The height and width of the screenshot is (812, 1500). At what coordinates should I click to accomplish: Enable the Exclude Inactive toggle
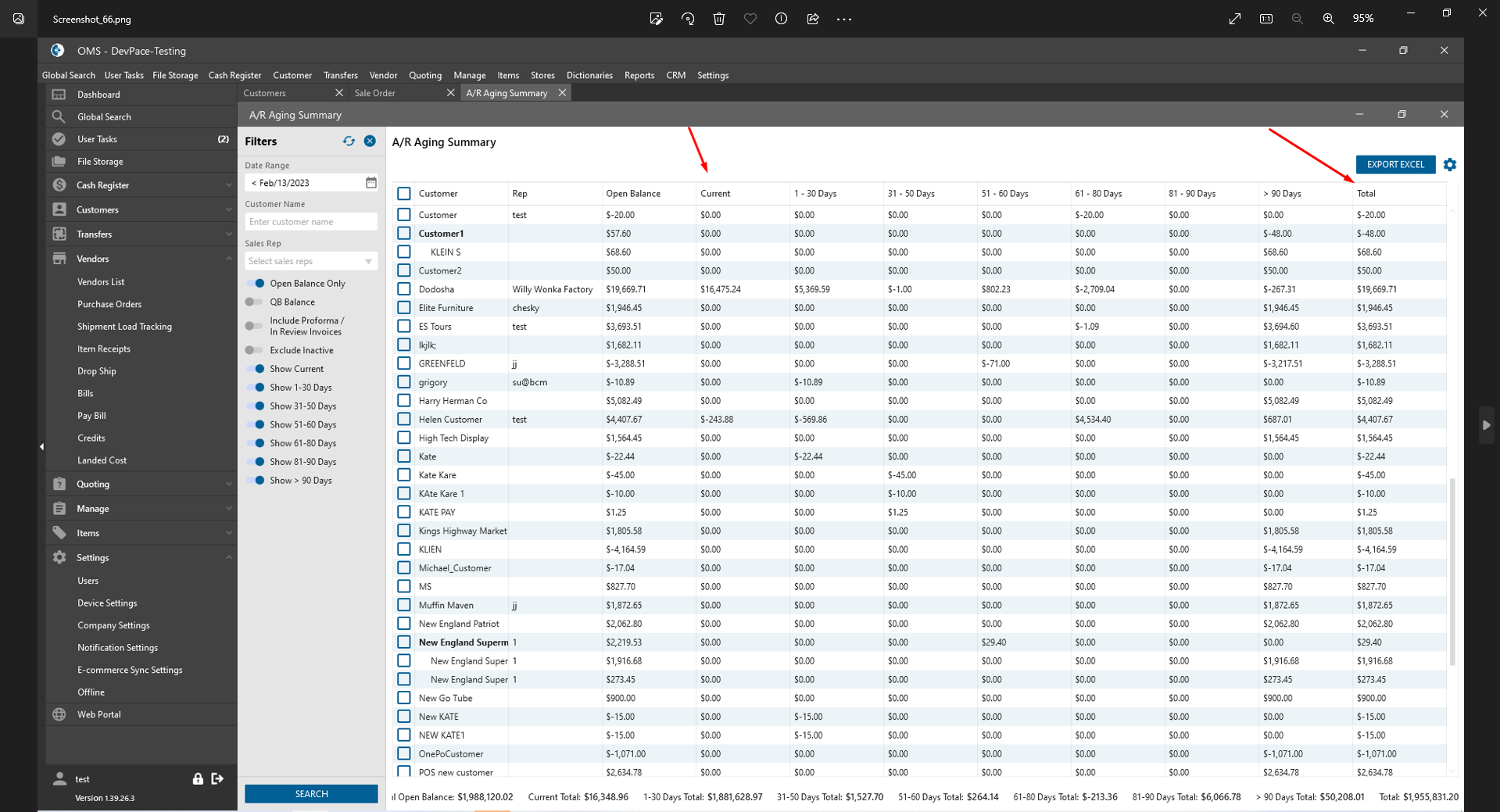255,350
